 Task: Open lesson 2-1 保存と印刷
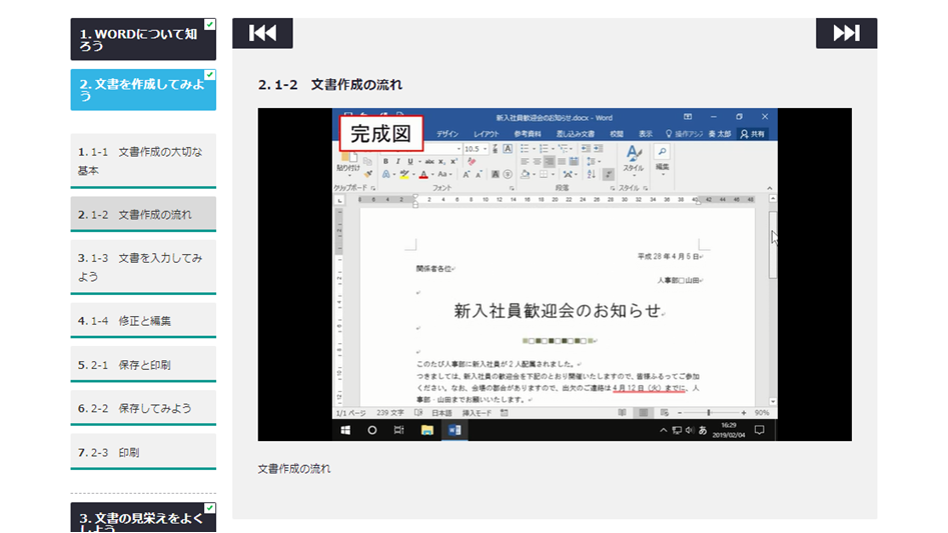pos(143,365)
